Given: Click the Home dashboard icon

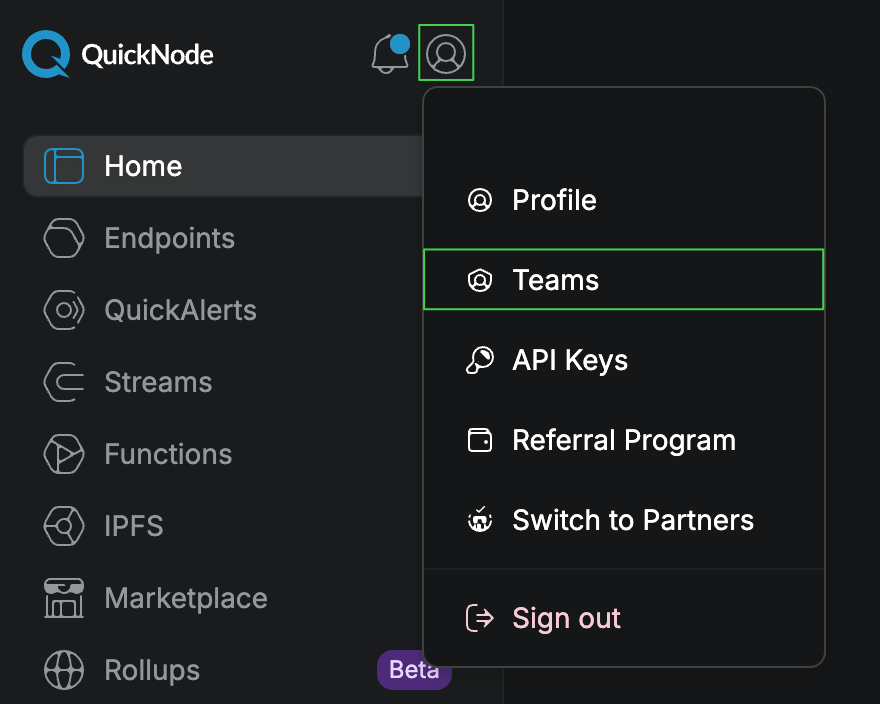Looking at the screenshot, I should click(64, 166).
